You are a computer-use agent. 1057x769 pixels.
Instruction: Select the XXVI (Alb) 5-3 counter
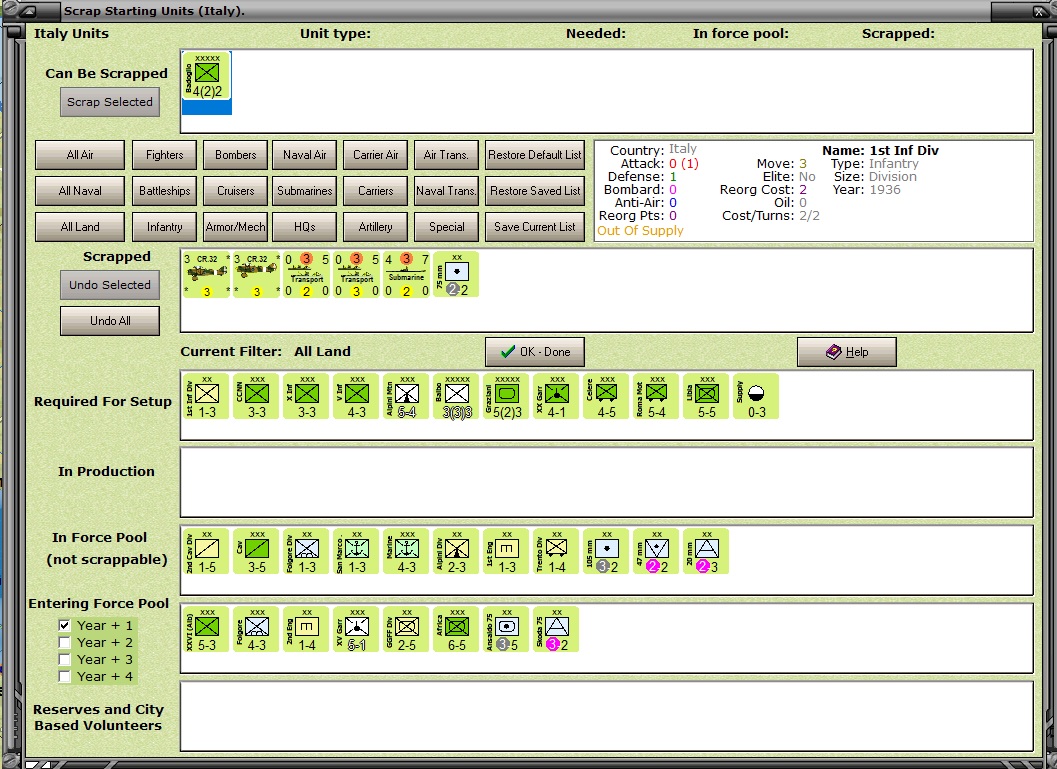[207, 629]
